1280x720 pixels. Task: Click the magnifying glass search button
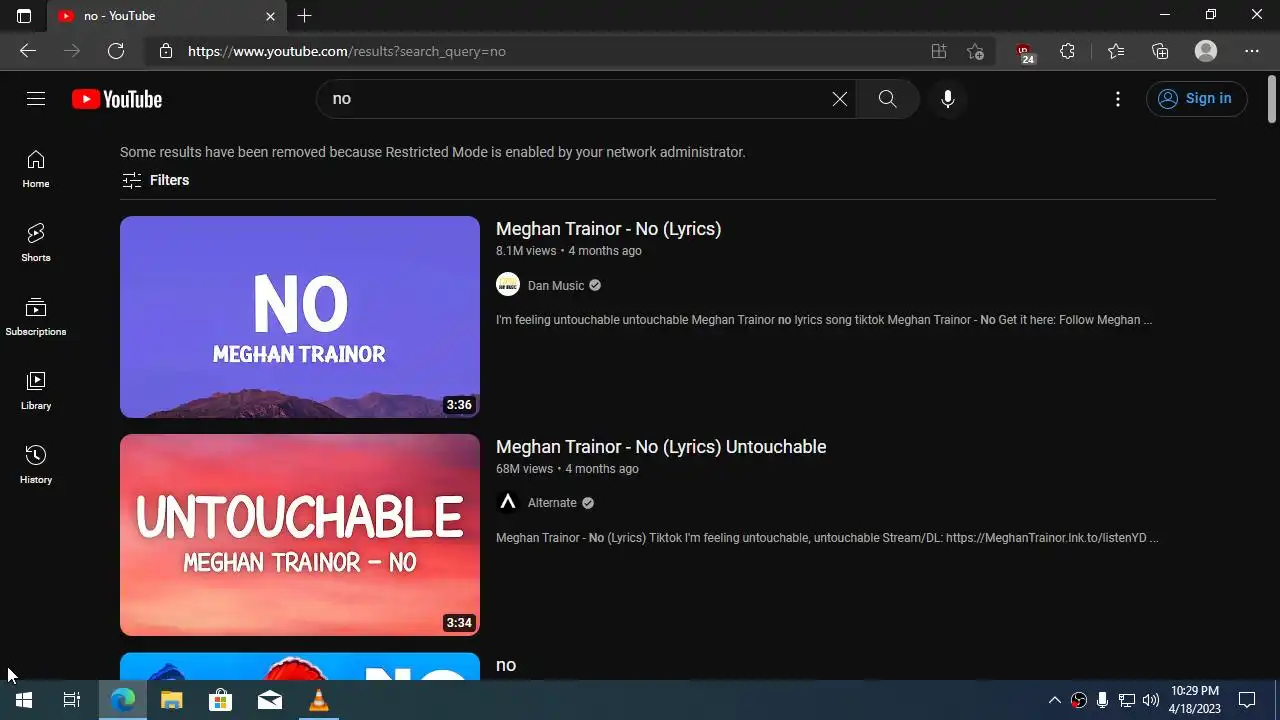click(887, 98)
